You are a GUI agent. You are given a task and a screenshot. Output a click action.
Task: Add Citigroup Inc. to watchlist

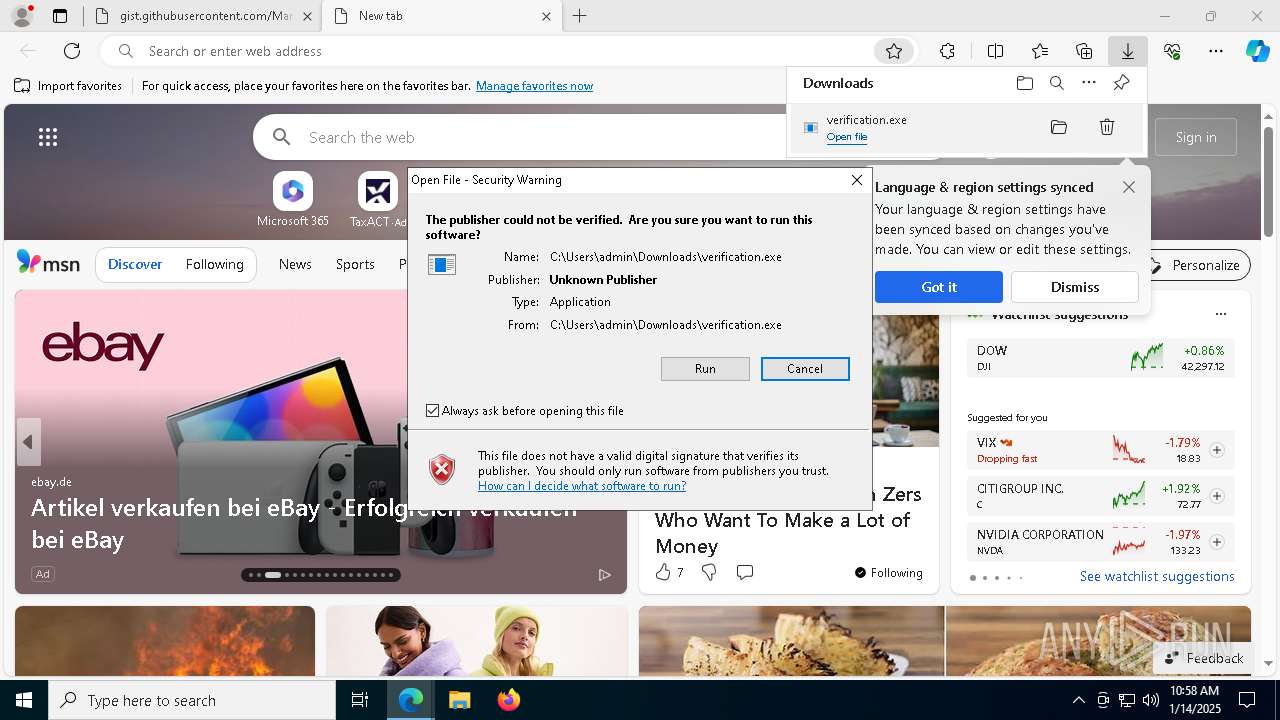click(x=1217, y=496)
